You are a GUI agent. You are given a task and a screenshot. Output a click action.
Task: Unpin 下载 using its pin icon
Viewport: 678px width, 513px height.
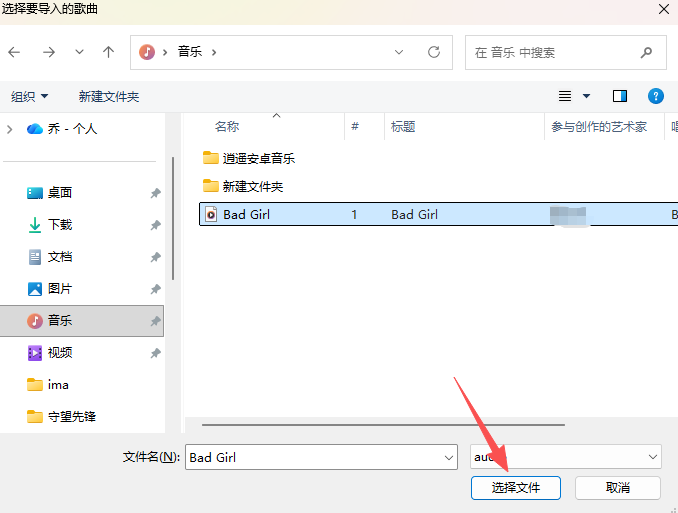tap(155, 225)
